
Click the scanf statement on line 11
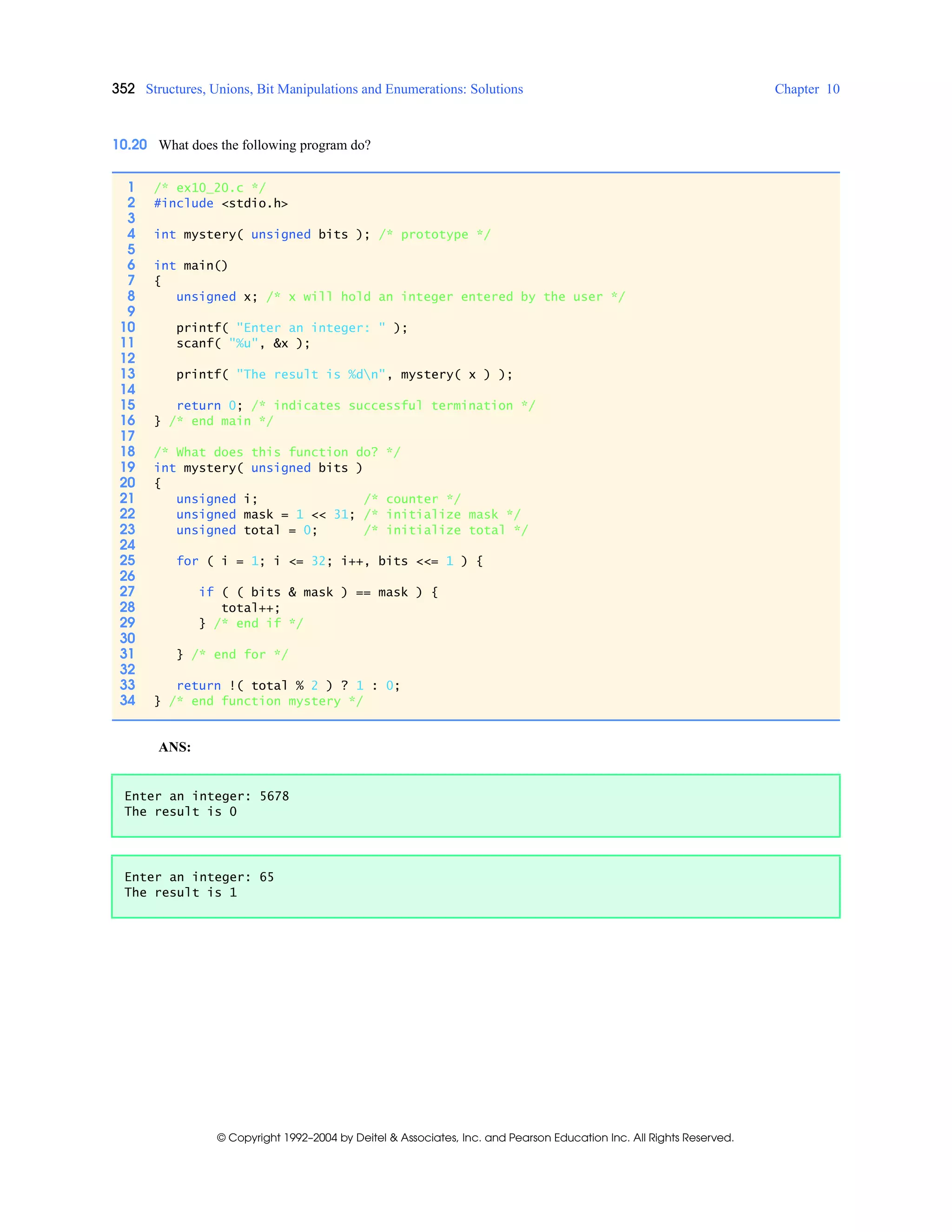[243, 344]
